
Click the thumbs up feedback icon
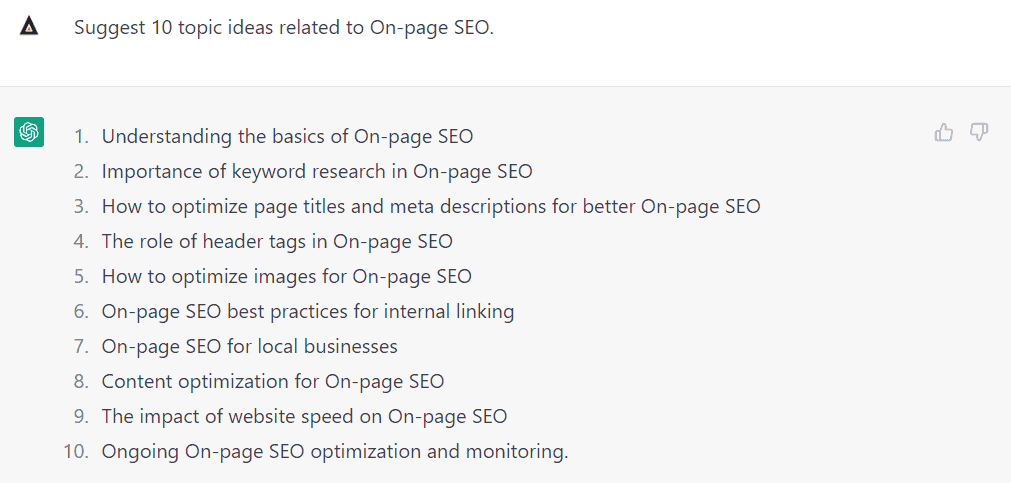click(x=943, y=133)
